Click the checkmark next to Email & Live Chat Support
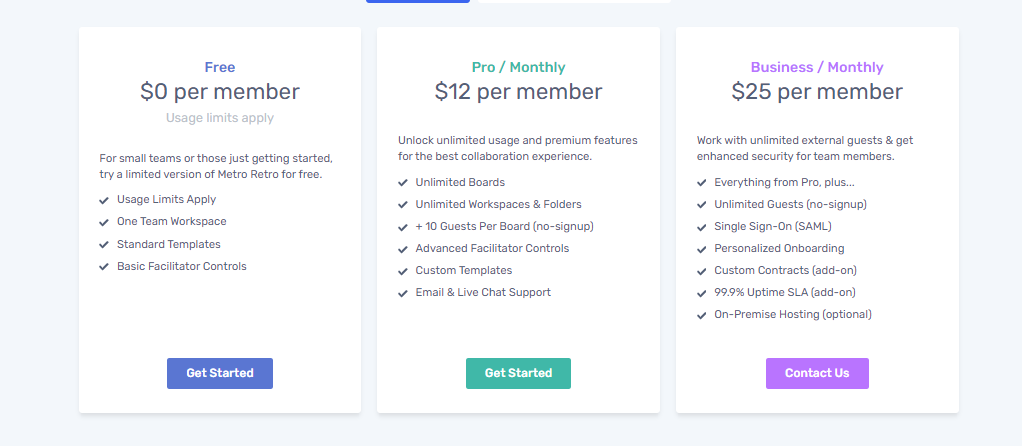The image size is (1022, 446). click(x=403, y=293)
